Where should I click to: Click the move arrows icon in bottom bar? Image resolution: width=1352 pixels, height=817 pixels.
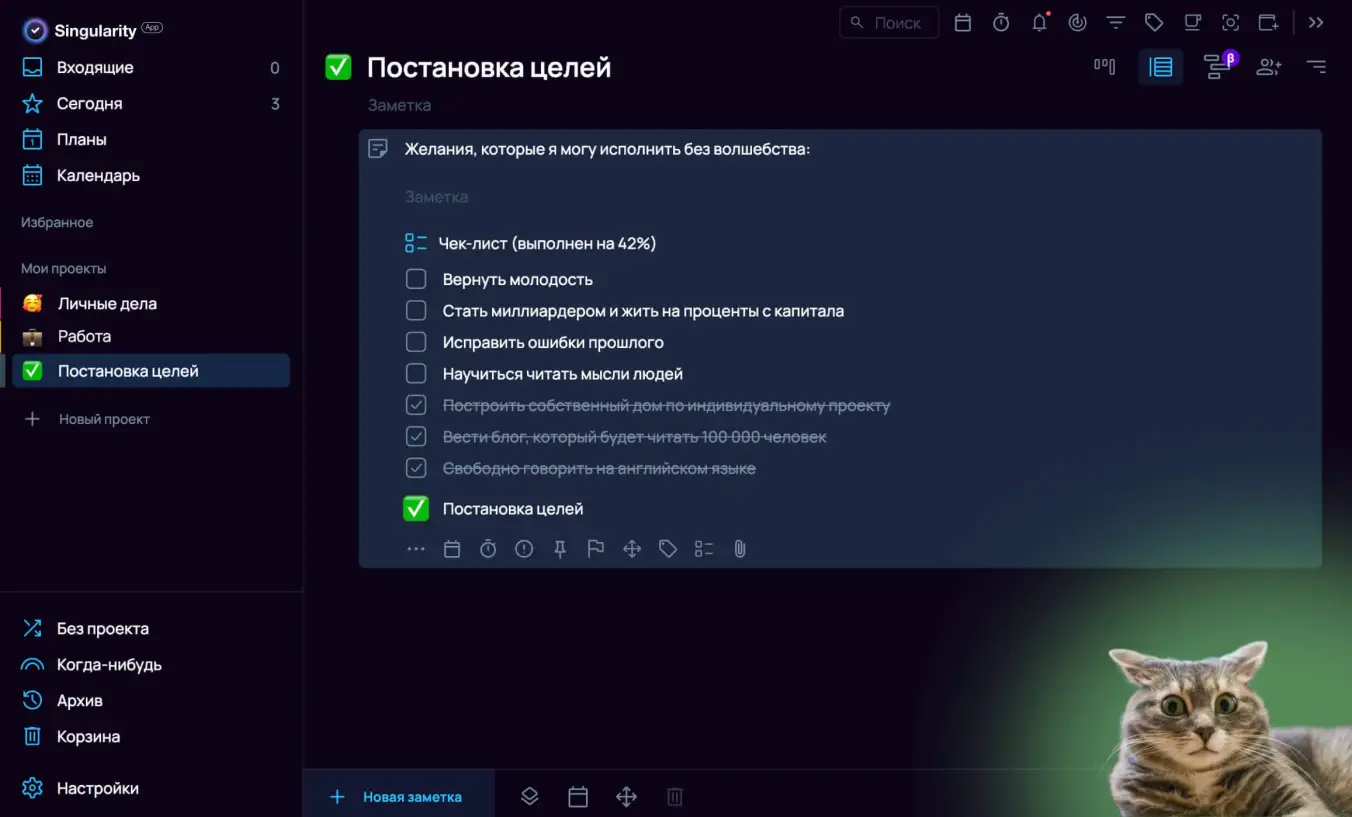[x=626, y=796]
